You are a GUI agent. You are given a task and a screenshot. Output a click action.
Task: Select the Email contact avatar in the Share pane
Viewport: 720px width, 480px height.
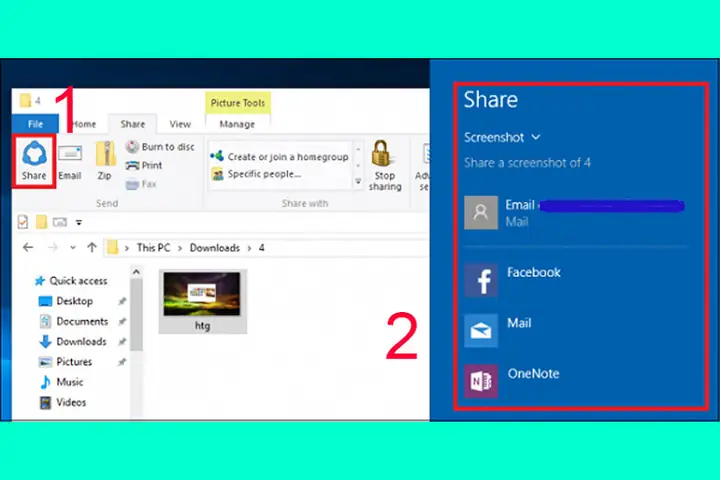click(x=481, y=213)
